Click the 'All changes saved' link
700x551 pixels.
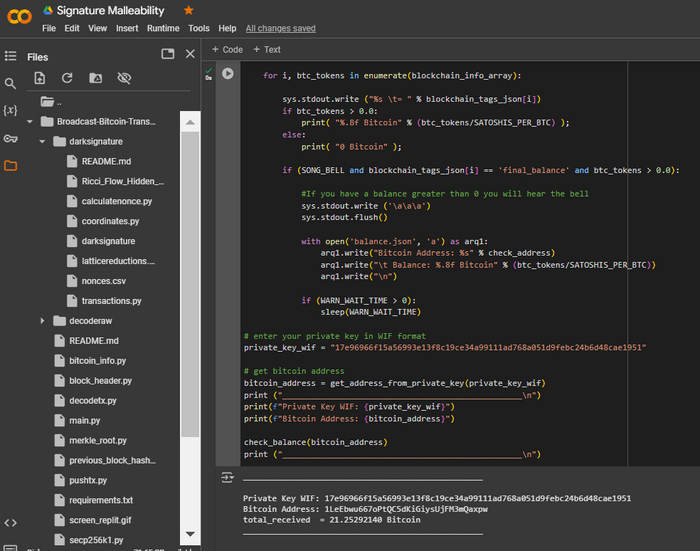pyautogui.click(x=282, y=29)
